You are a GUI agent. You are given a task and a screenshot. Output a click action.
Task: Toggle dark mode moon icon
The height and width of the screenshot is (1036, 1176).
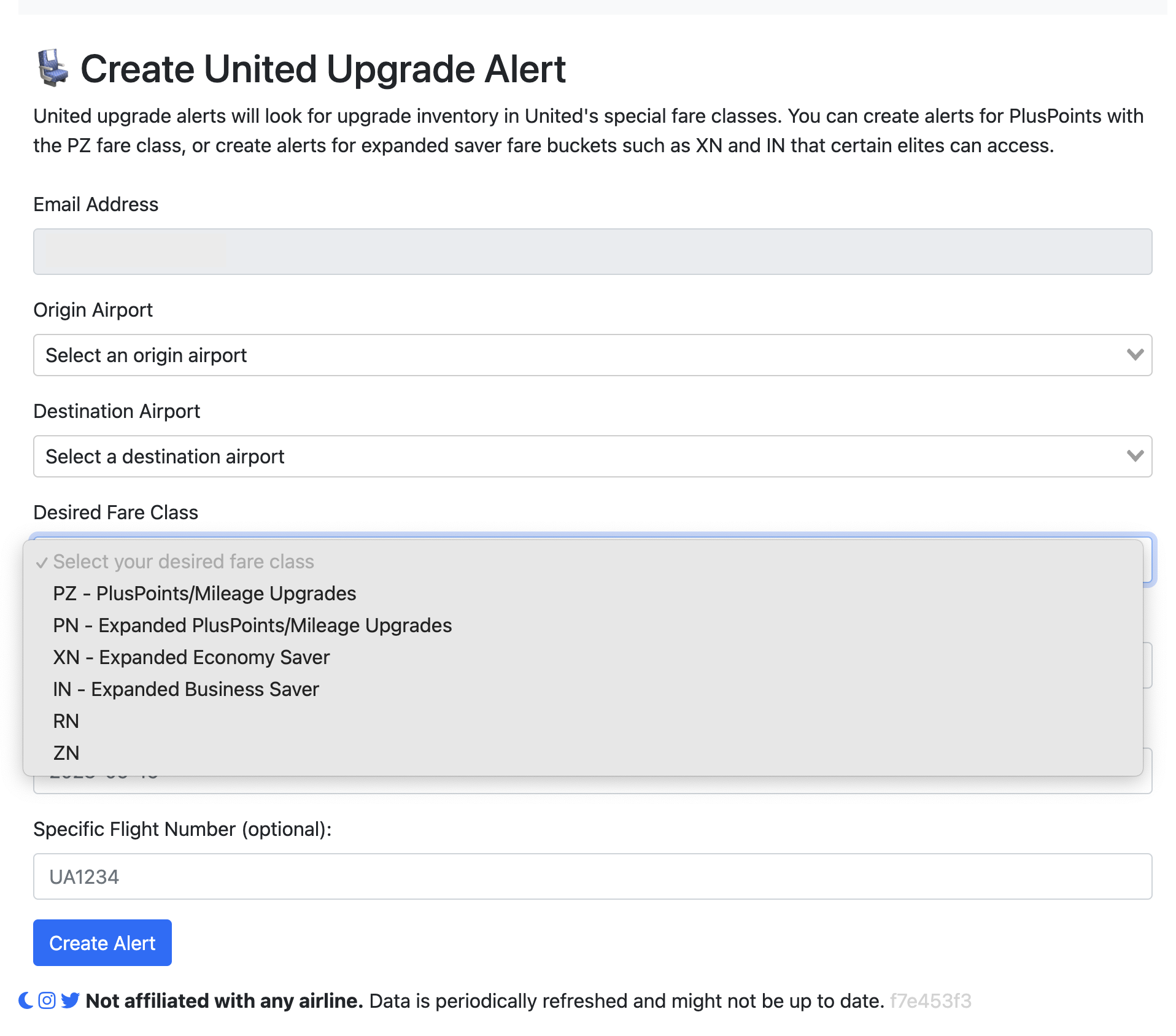[26, 1001]
